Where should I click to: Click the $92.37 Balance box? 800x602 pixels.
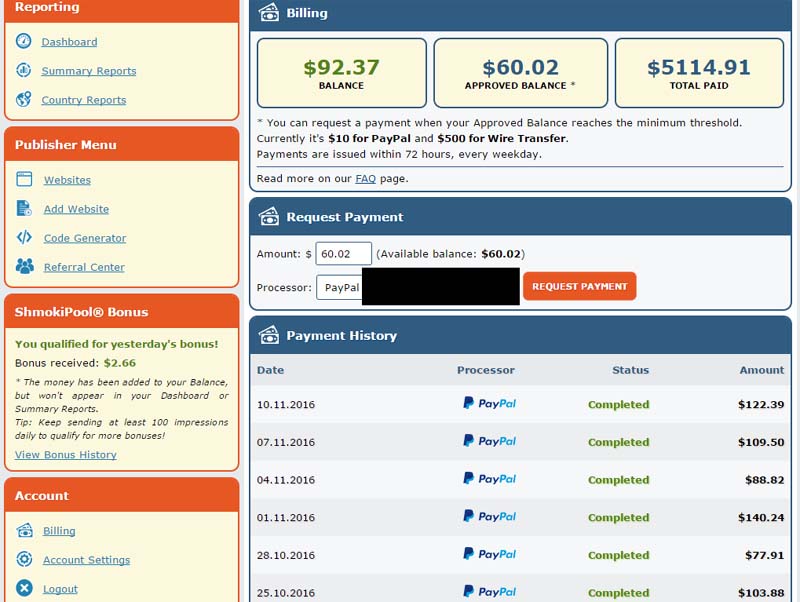coord(342,73)
